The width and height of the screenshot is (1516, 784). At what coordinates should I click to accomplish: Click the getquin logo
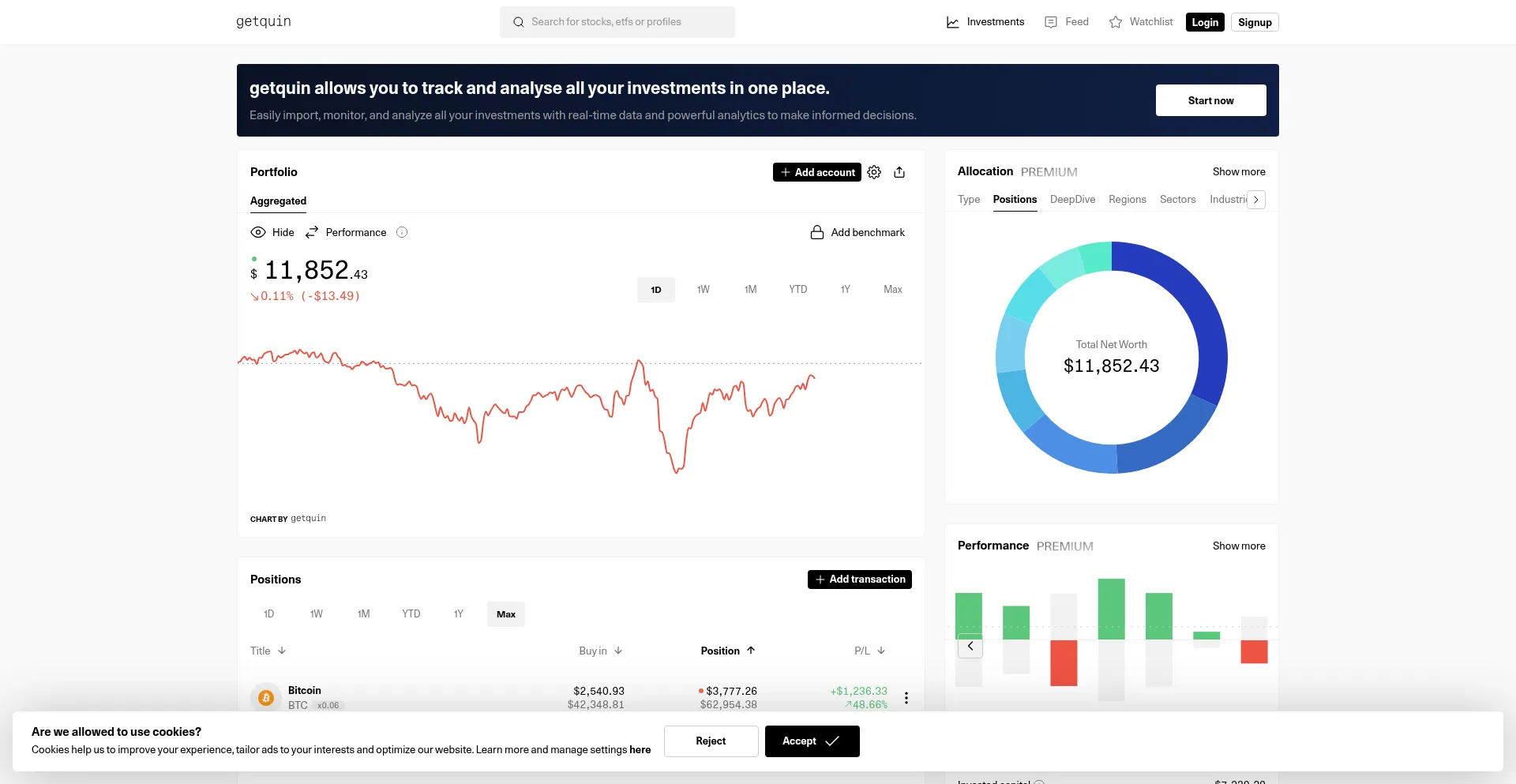tap(264, 21)
